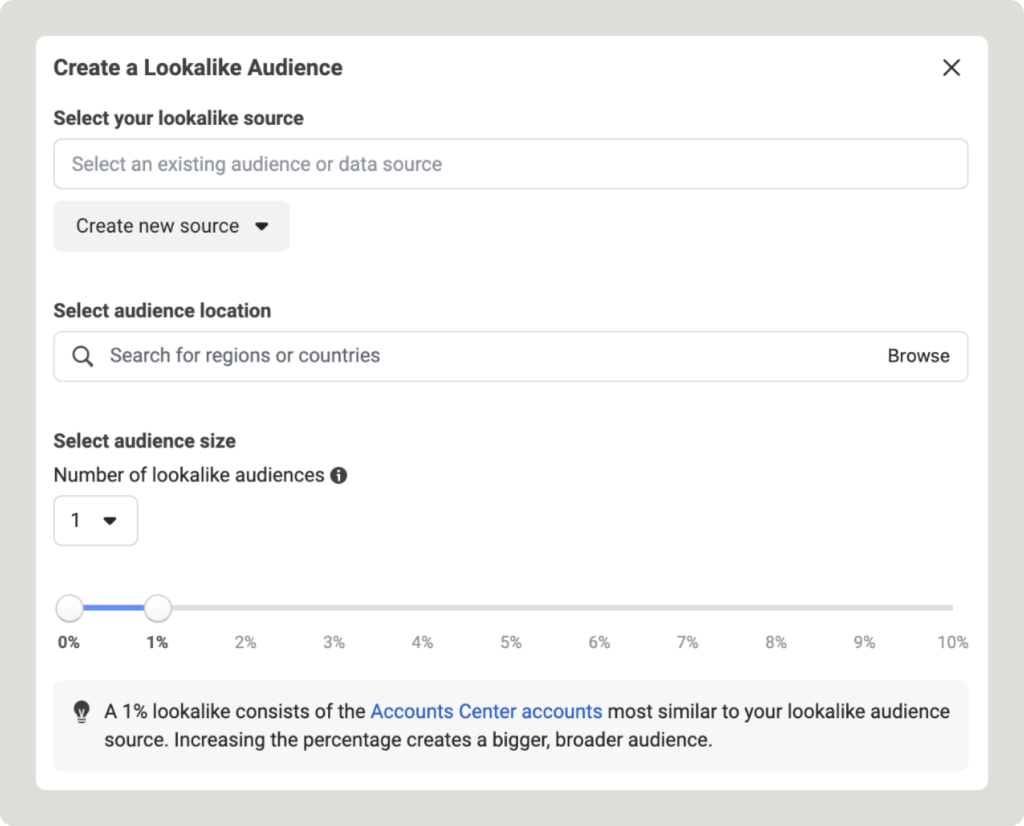Click the chevron on Create new source

(262, 226)
